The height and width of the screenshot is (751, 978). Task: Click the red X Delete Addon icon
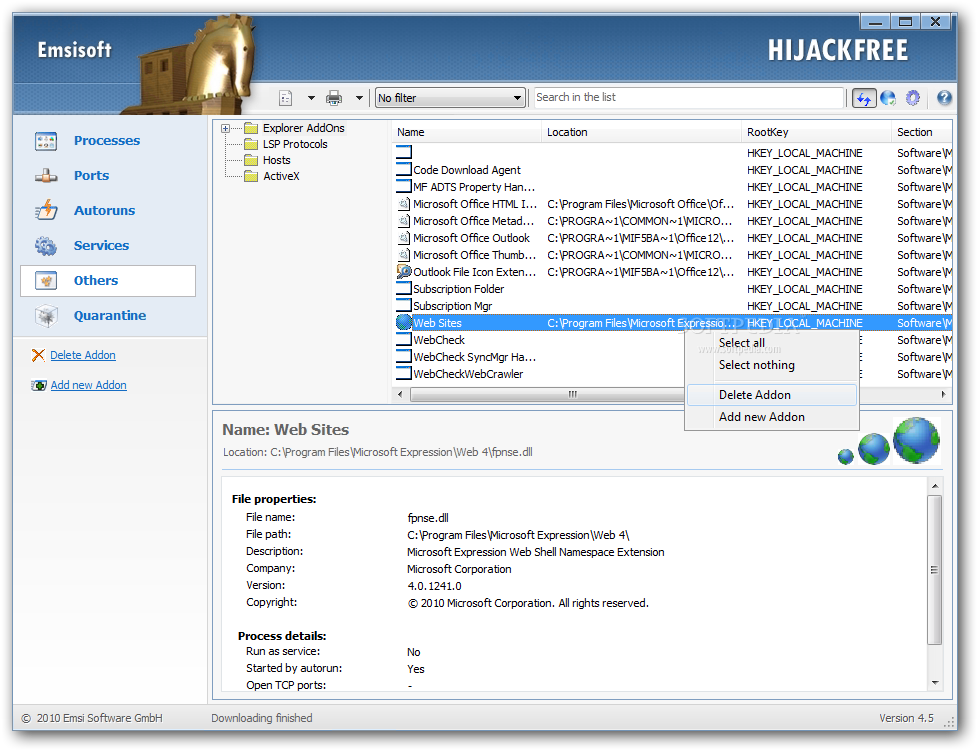38,355
